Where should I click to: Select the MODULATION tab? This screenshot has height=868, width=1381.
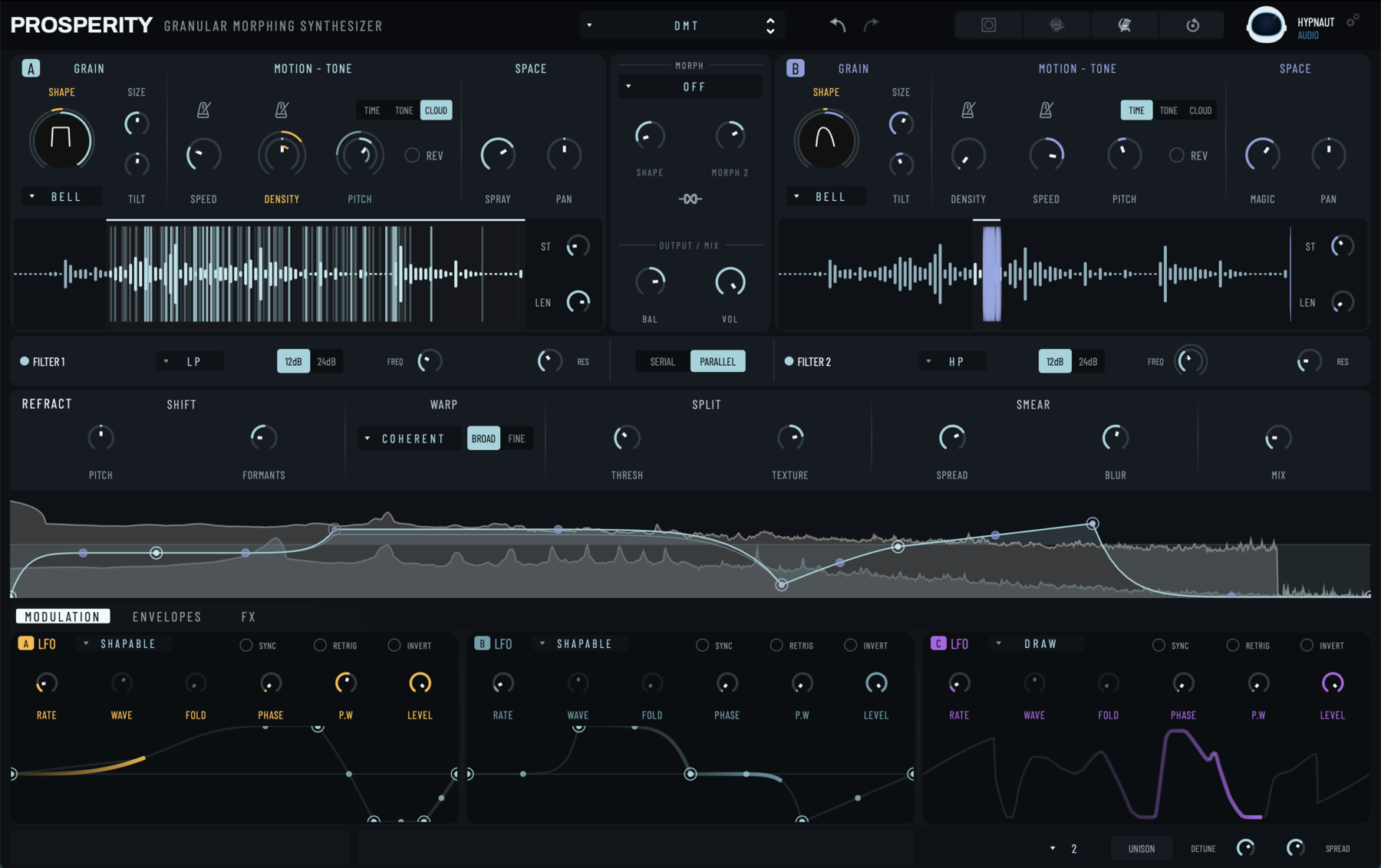(62, 616)
